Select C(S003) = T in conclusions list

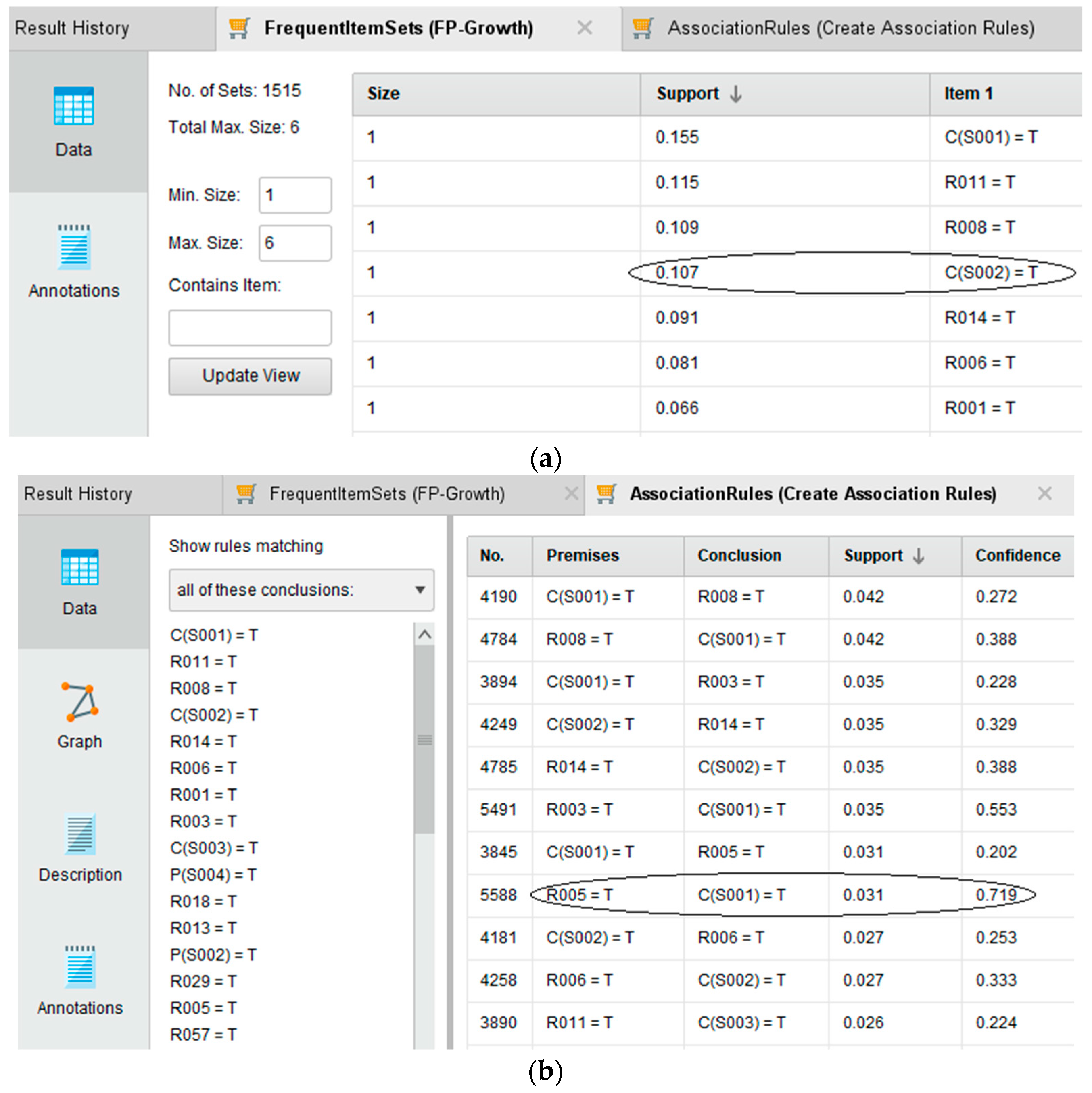pos(214,848)
